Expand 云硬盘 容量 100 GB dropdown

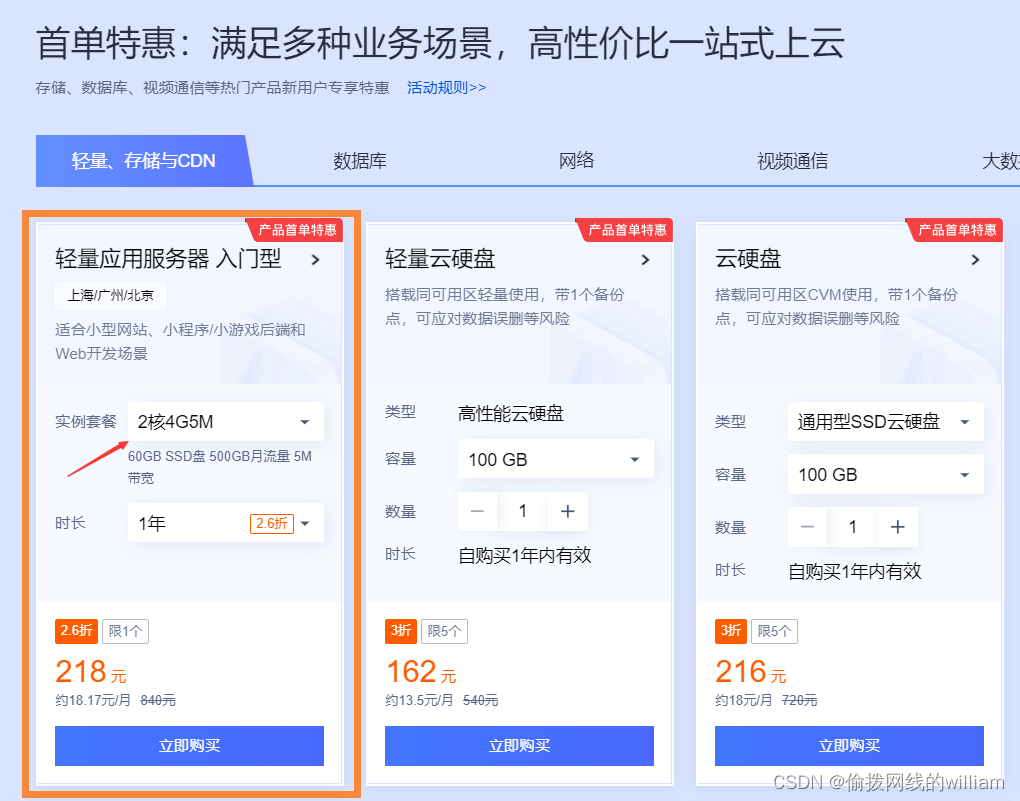pos(885,474)
